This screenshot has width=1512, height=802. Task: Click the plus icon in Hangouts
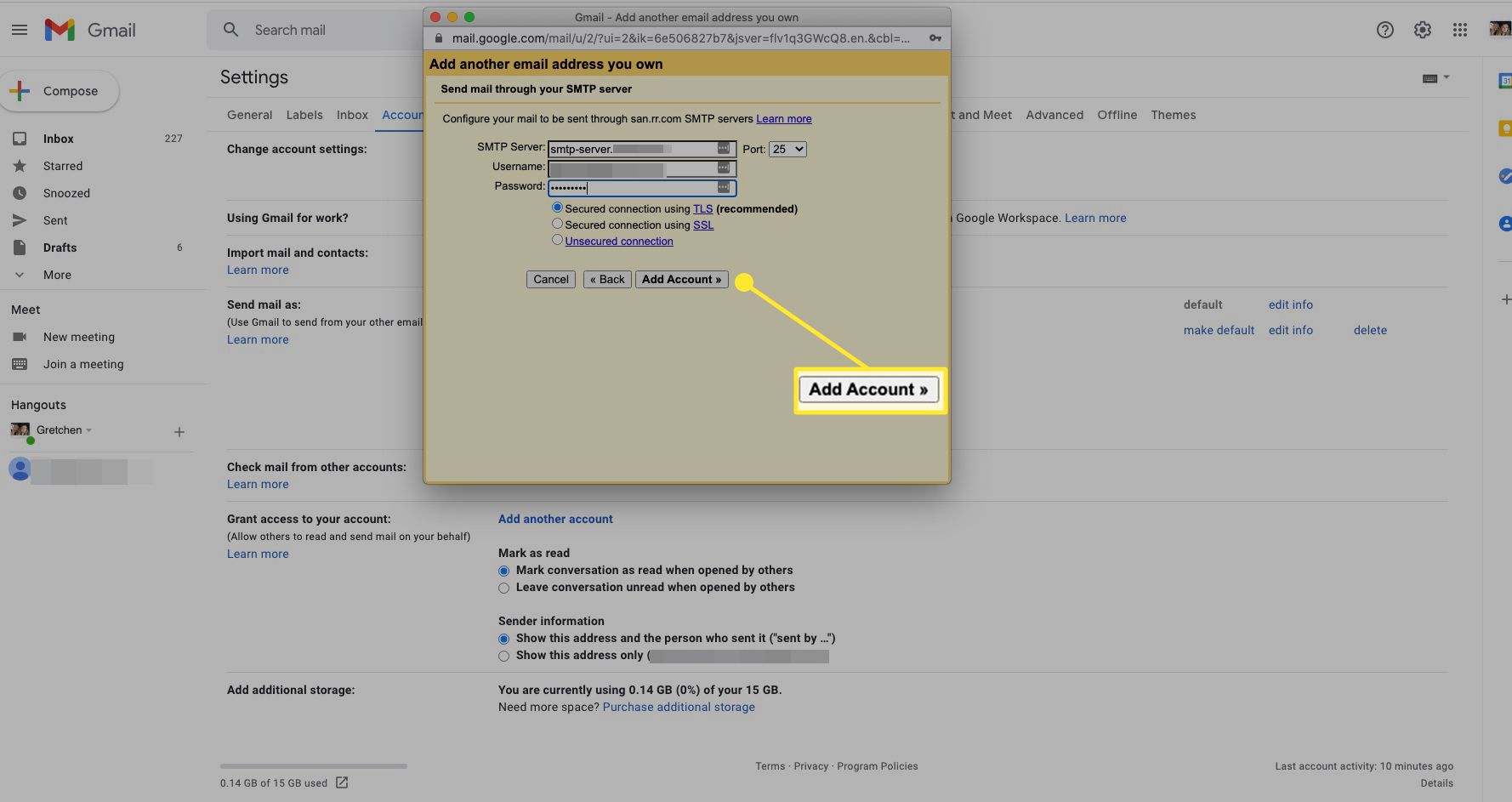click(179, 432)
